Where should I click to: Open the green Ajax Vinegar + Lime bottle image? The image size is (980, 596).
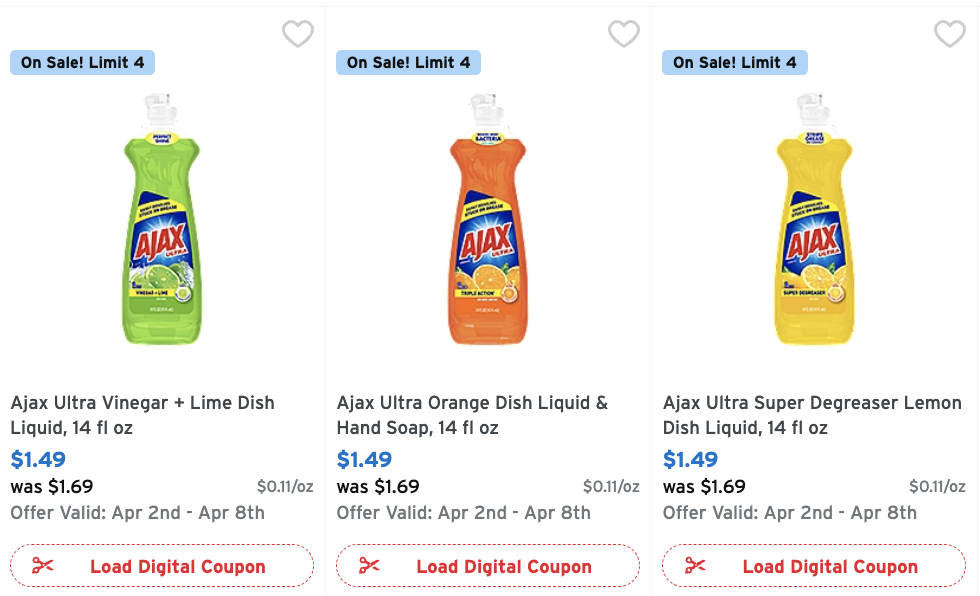click(x=161, y=220)
